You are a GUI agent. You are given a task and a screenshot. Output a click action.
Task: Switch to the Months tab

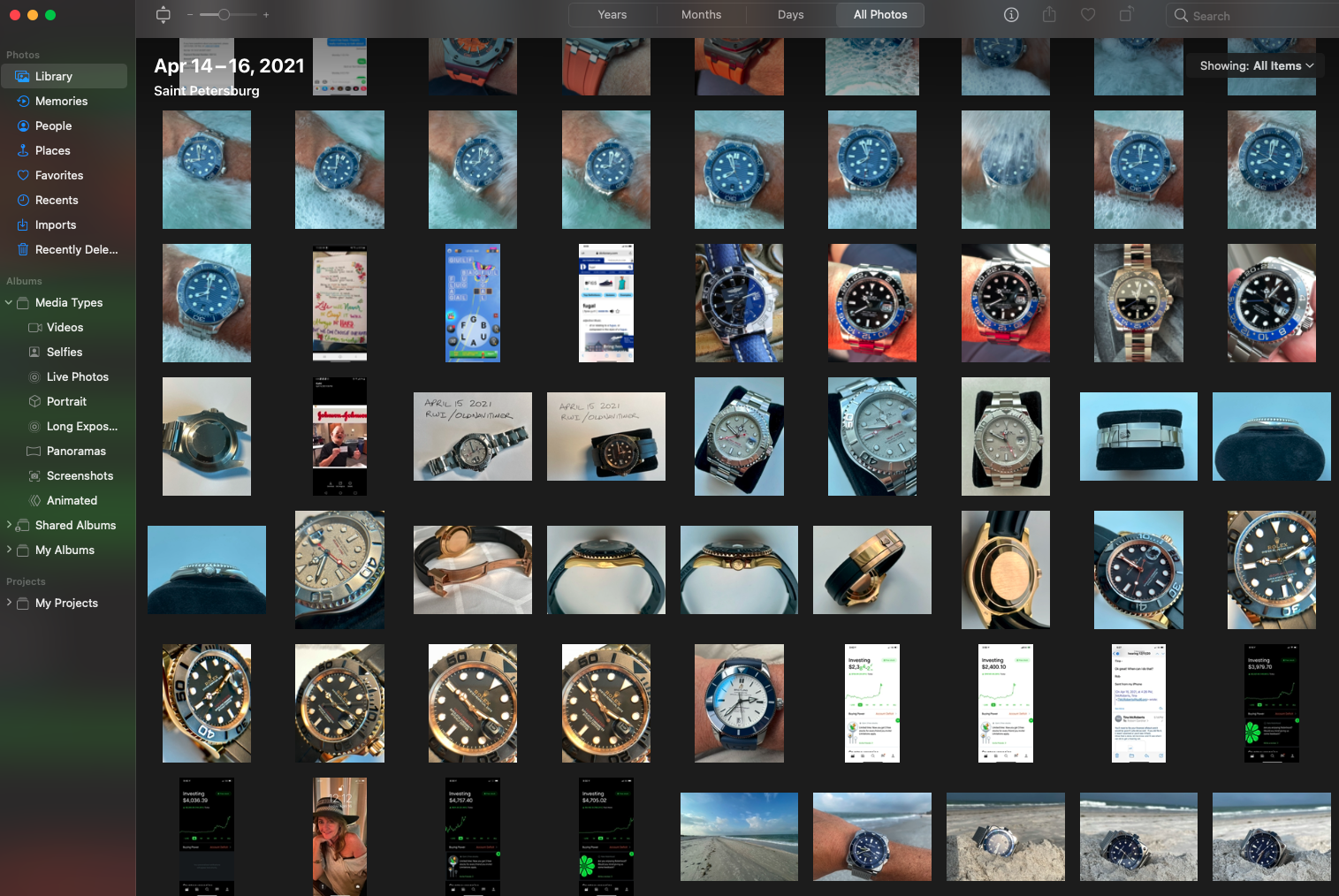point(702,15)
